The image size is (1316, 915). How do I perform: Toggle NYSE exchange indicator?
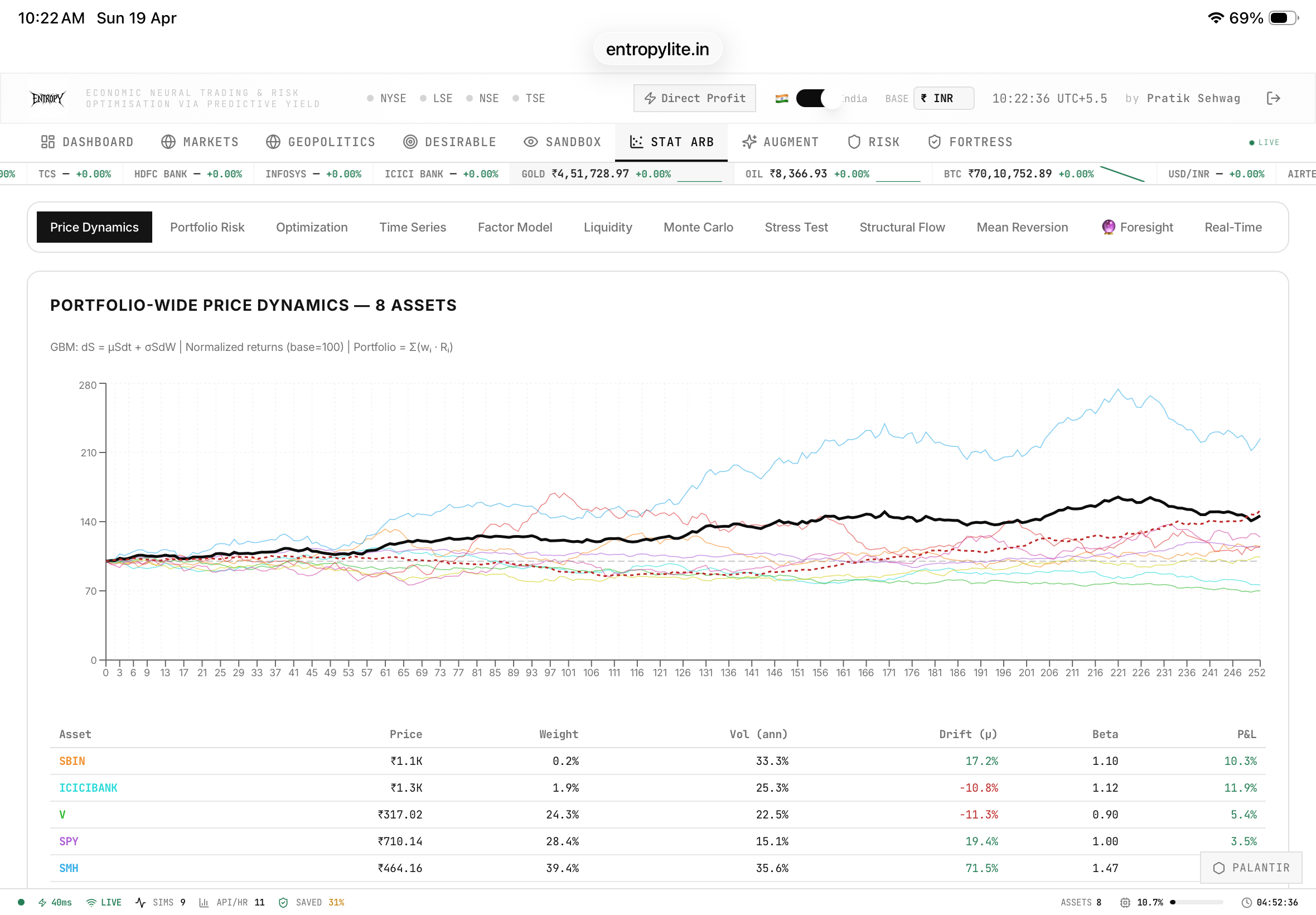pos(387,98)
